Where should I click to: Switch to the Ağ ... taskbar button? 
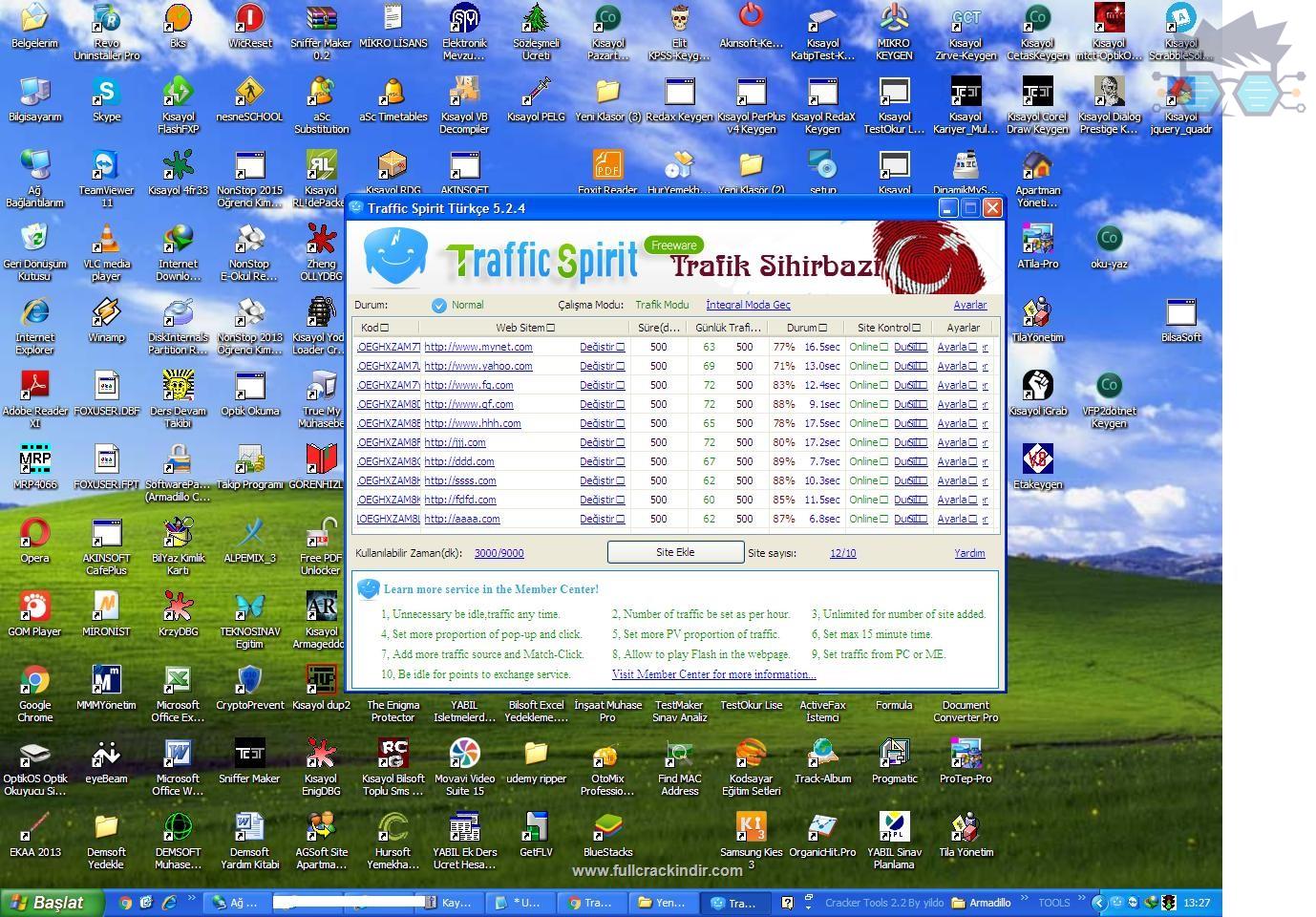tap(238, 902)
